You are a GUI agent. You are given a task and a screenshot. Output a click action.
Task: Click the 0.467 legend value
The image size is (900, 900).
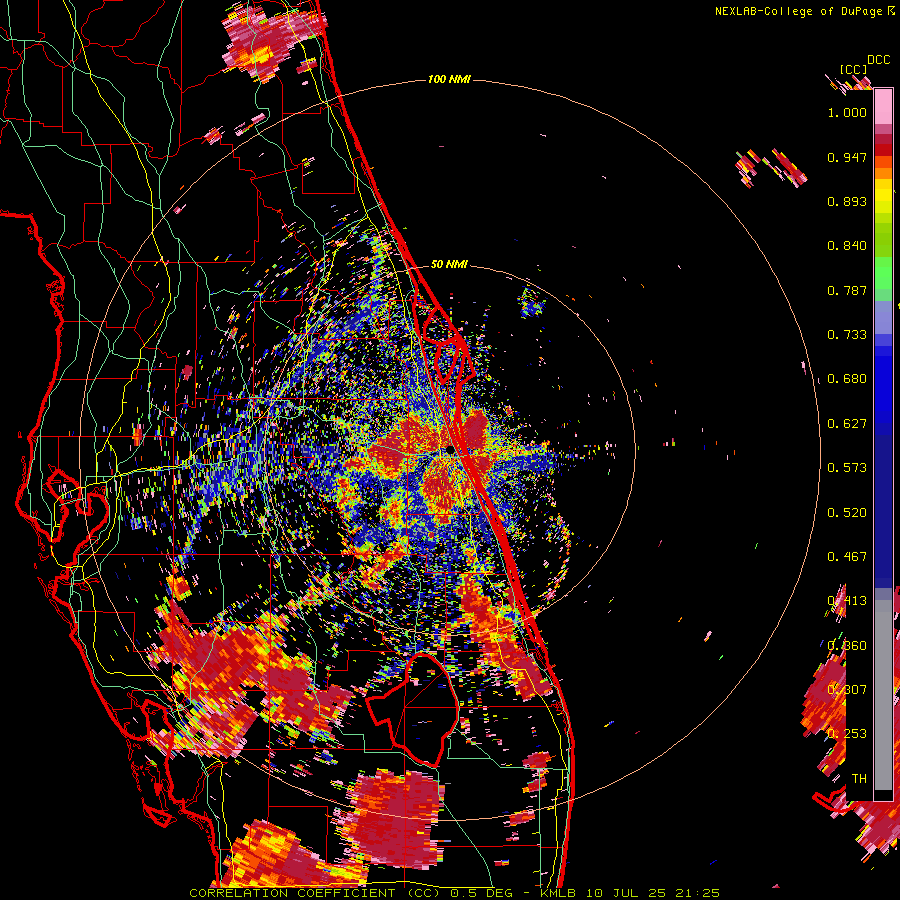coord(847,557)
